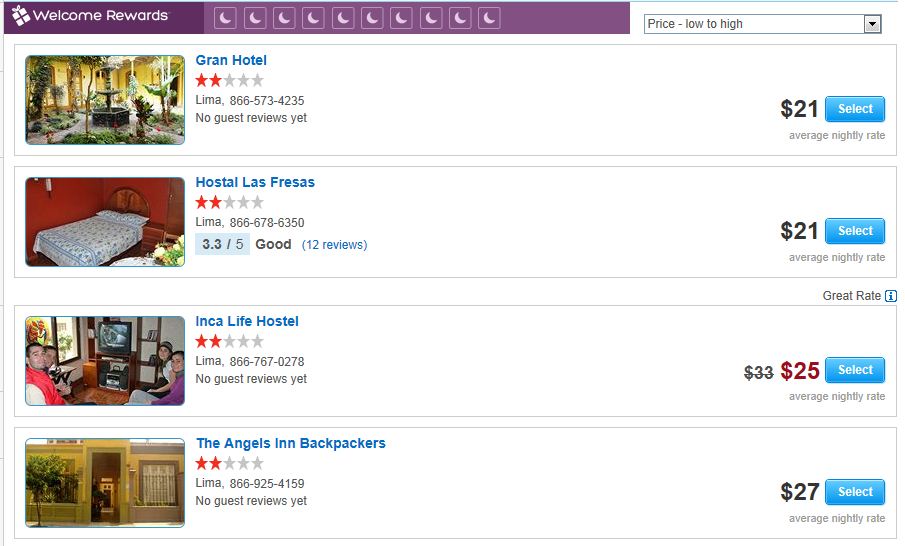
Task: Click the Welcome Rewards banner text
Action: point(100,16)
